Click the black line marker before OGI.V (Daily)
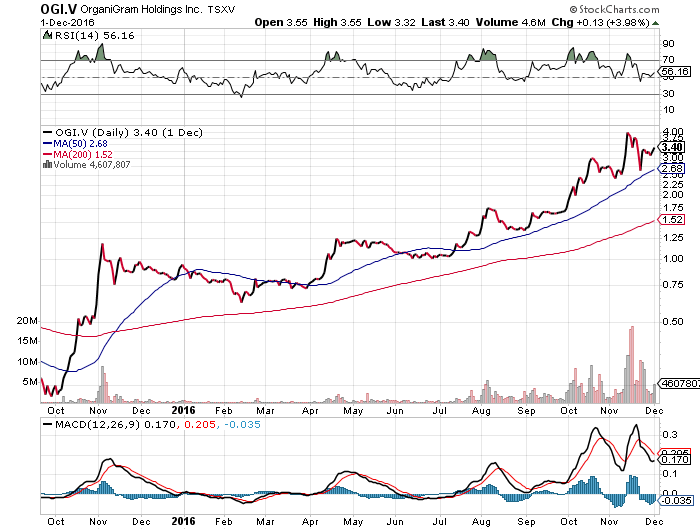Screen dimensions: 700x530 tap(47, 133)
